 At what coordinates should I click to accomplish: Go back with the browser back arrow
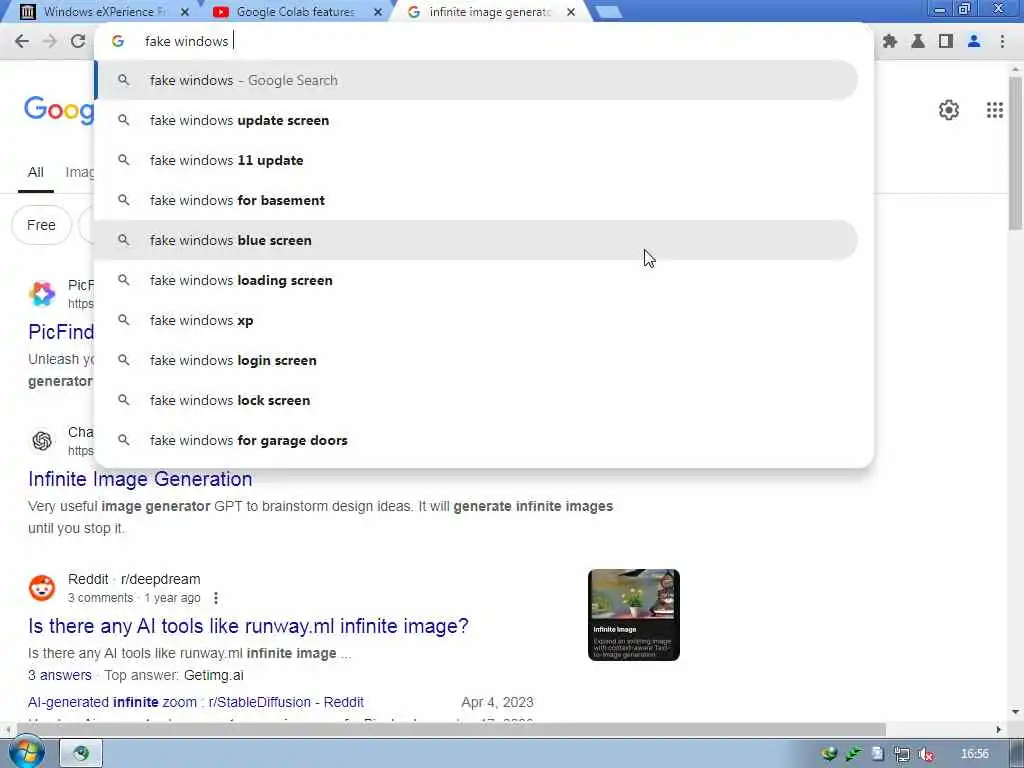tap(22, 41)
